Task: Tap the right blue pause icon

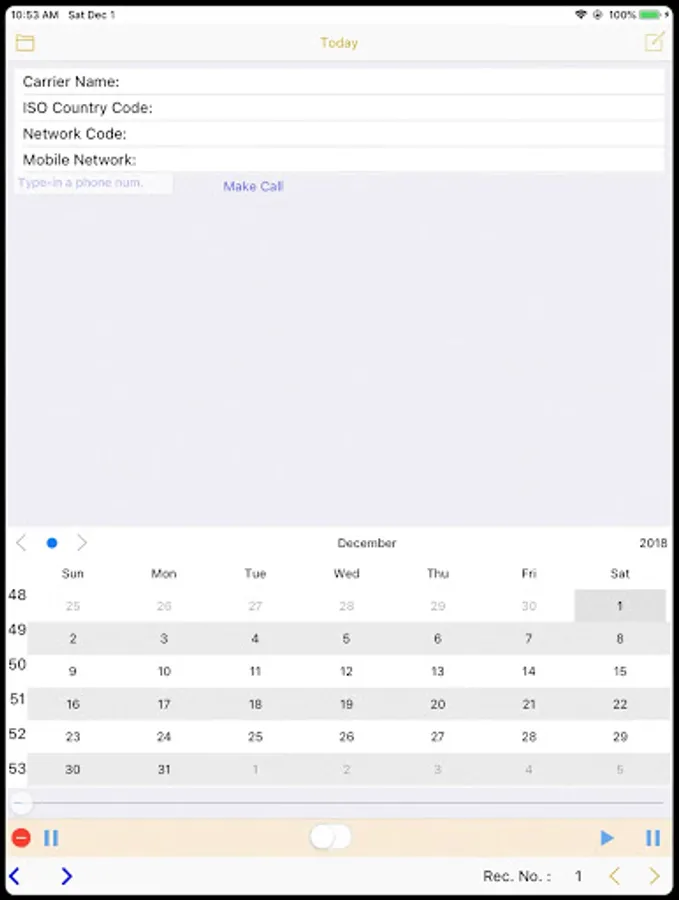Action: click(x=653, y=838)
